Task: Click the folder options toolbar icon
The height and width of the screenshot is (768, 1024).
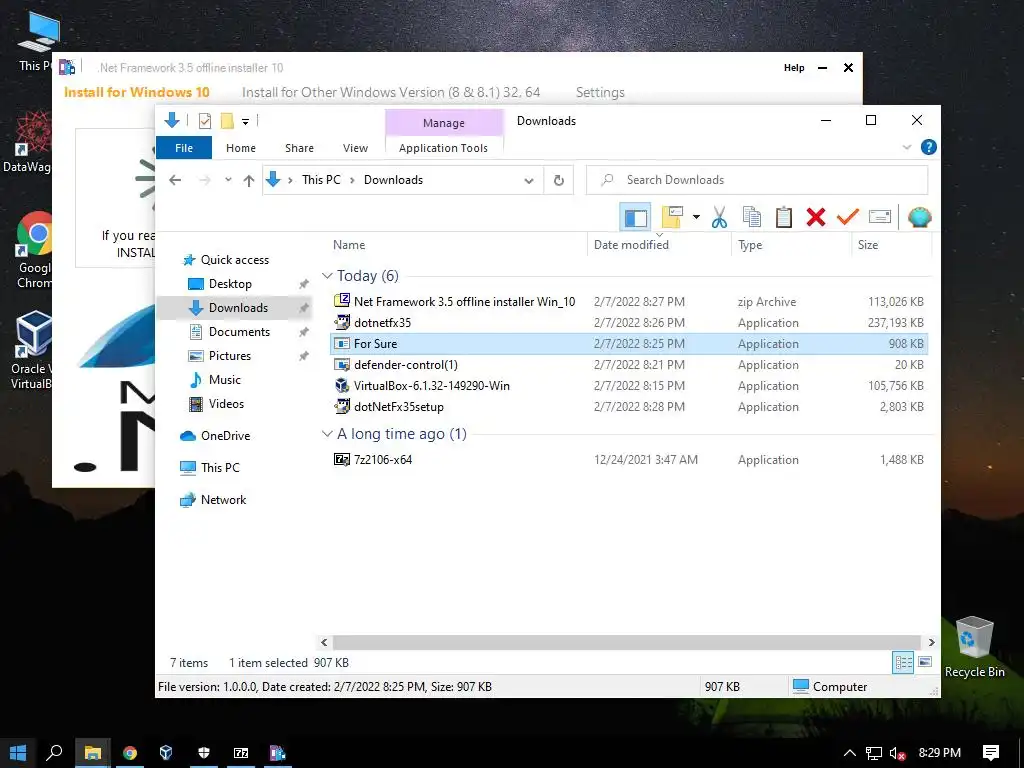Action: (x=672, y=217)
